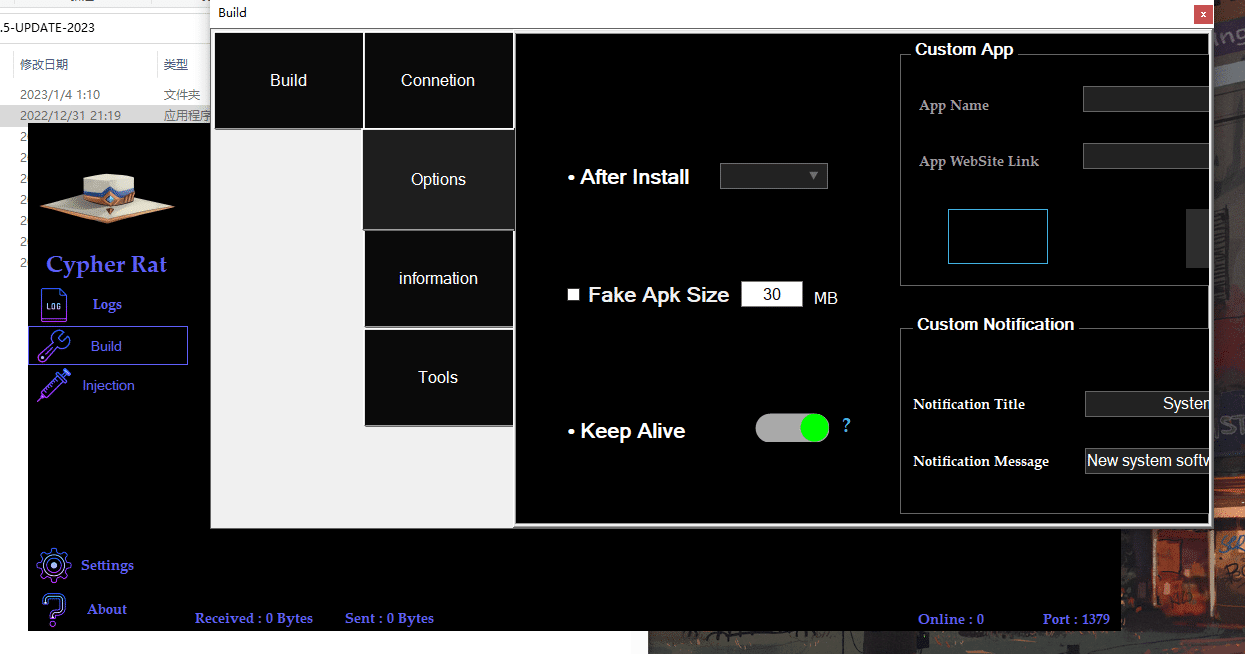Click the Cypher Rat title text
This screenshot has width=1245, height=654.
click(x=107, y=265)
